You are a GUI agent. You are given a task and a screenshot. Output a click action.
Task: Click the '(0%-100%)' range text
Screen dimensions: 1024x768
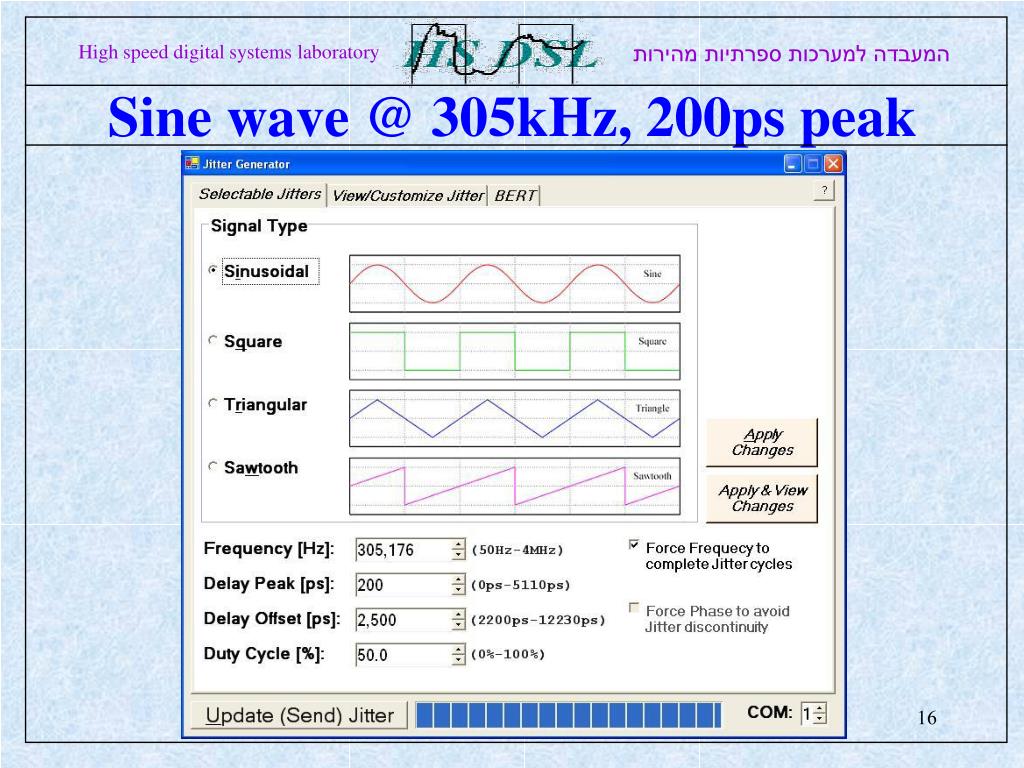(508, 654)
